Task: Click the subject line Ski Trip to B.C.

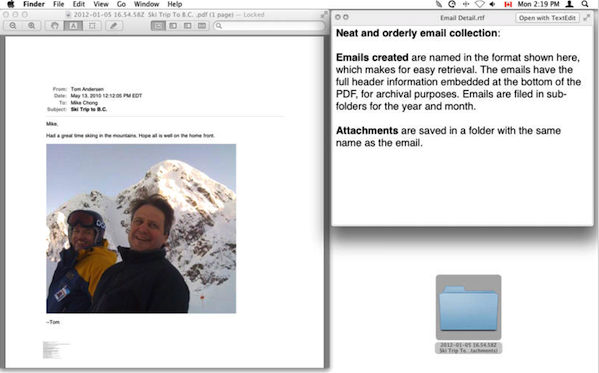Action: tap(89, 109)
